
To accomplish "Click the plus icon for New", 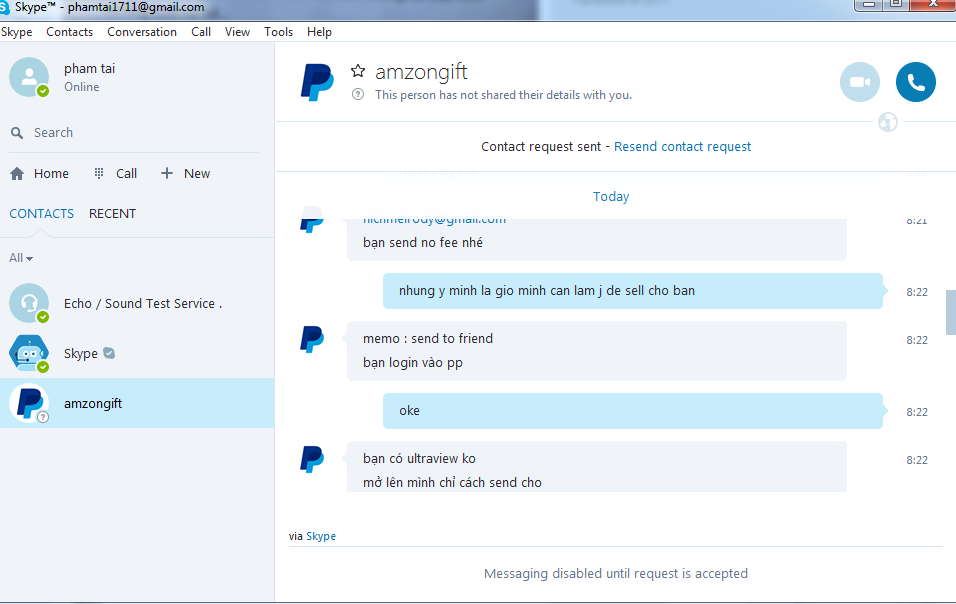I will click(x=167, y=174).
